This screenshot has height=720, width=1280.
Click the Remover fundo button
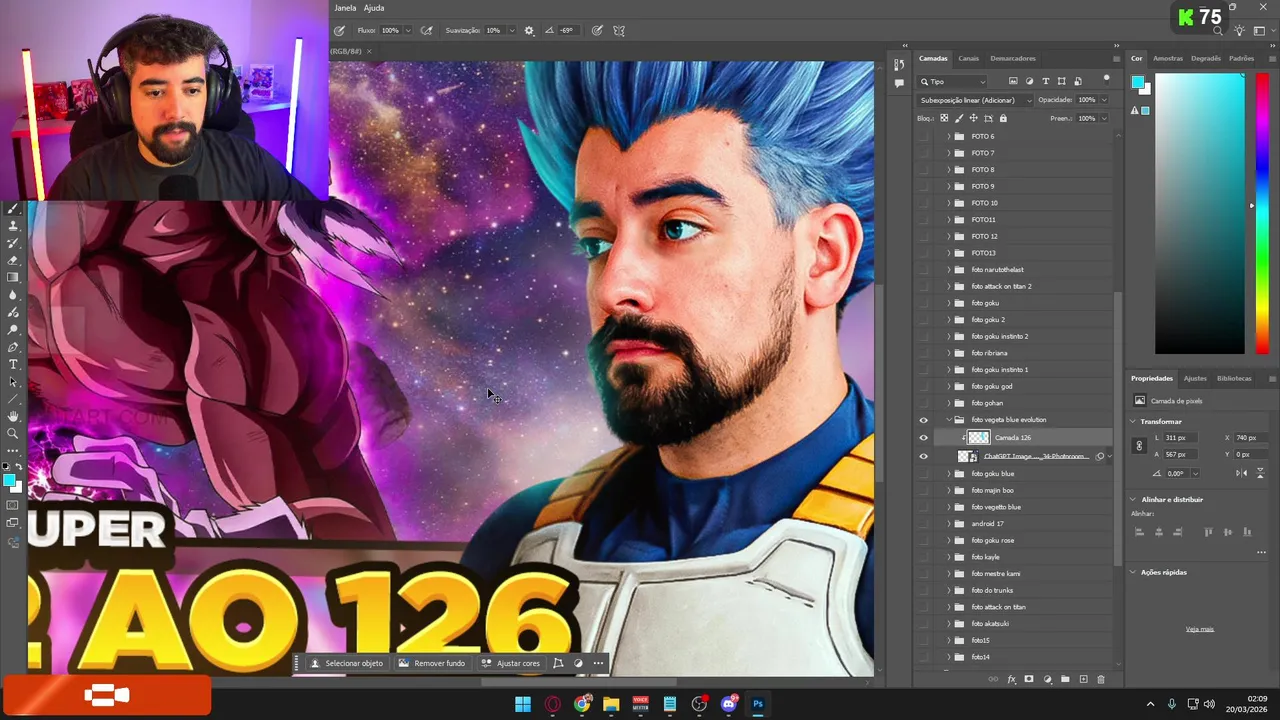coord(432,663)
